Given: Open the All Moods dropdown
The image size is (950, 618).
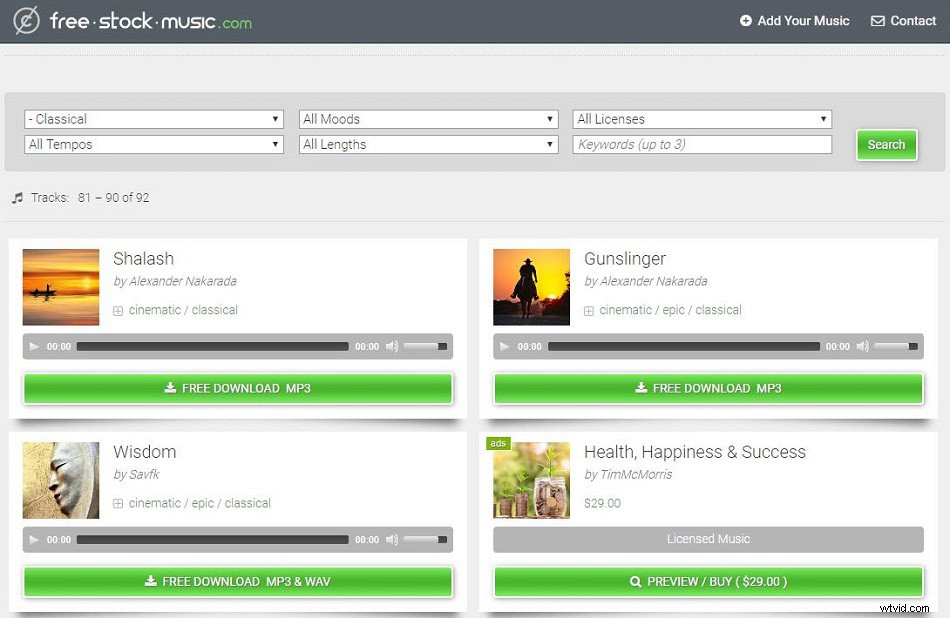Looking at the screenshot, I should point(428,118).
